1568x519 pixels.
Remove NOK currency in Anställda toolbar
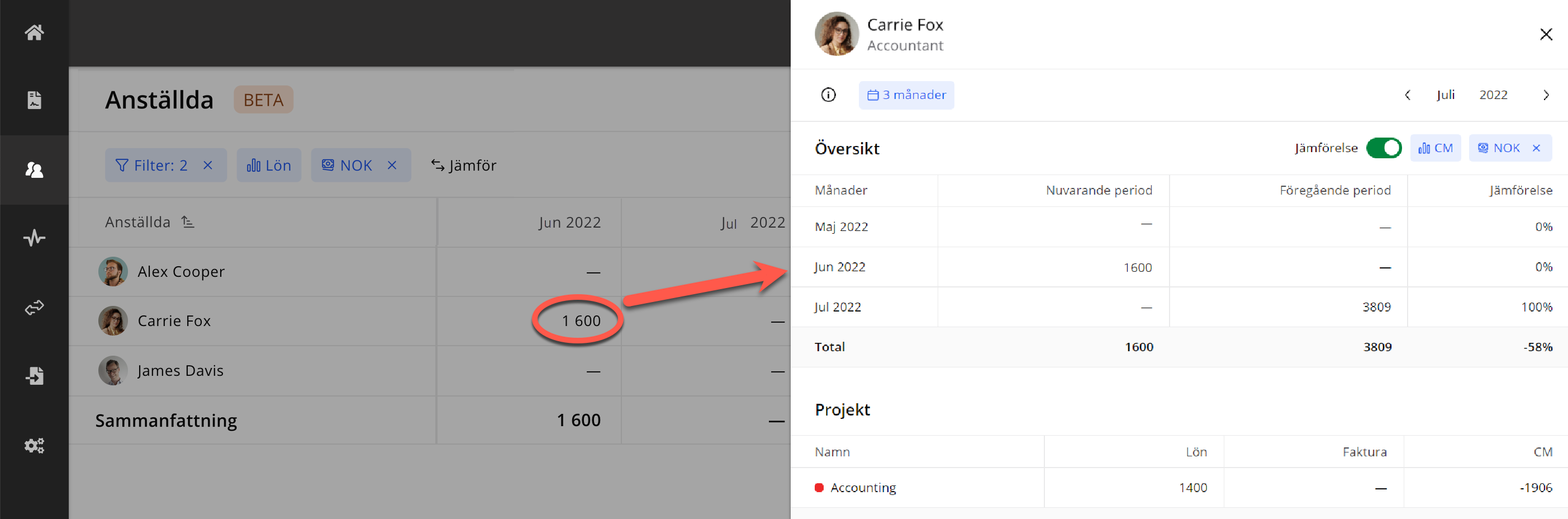click(392, 165)
